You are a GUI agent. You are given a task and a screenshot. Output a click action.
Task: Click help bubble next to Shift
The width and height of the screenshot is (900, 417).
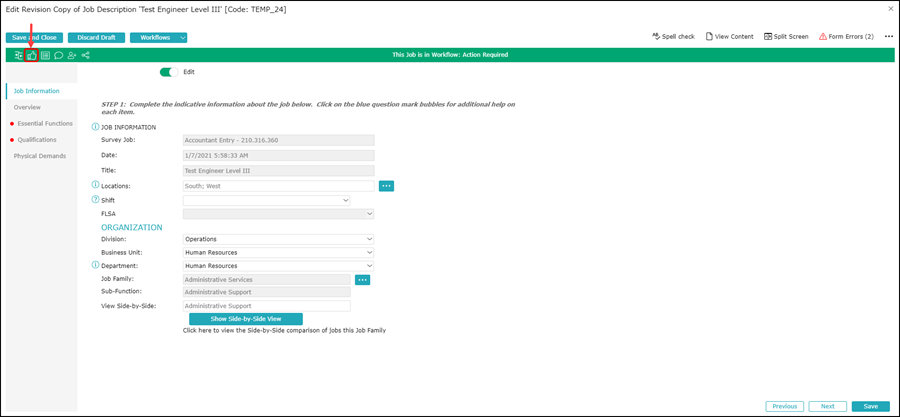(x=96, y=200)
